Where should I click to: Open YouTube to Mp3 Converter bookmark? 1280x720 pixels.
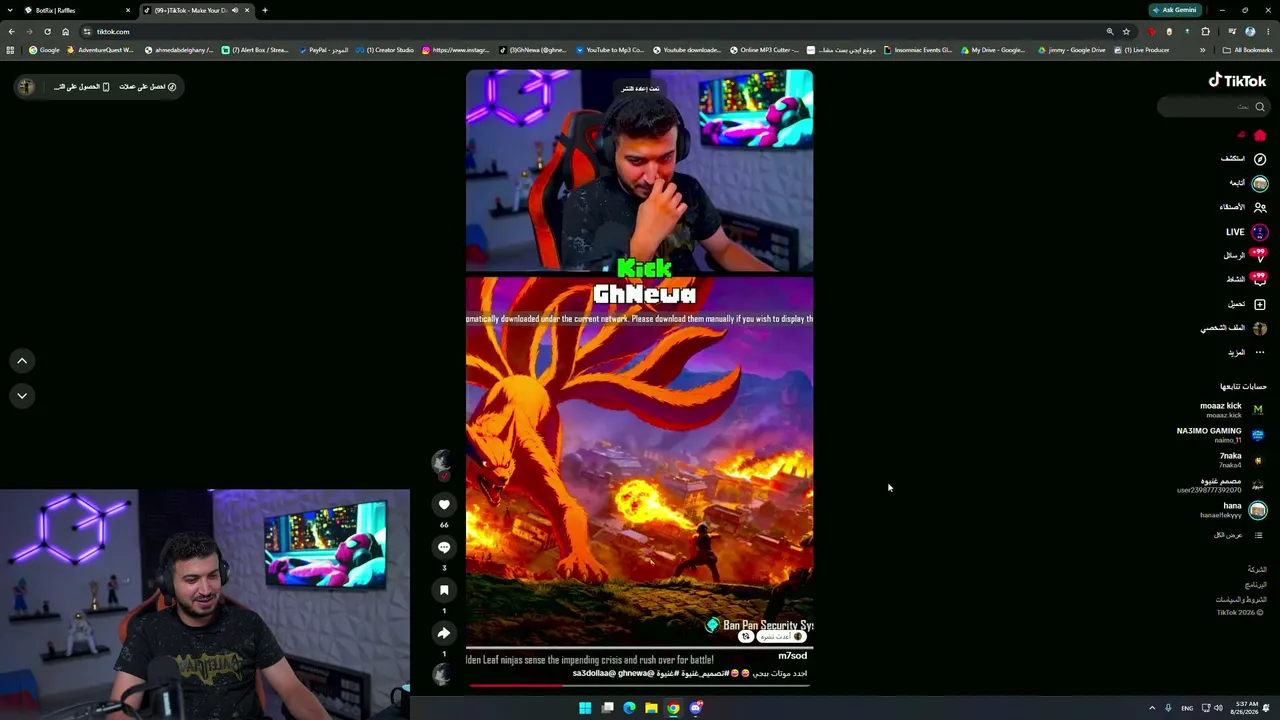609,50
